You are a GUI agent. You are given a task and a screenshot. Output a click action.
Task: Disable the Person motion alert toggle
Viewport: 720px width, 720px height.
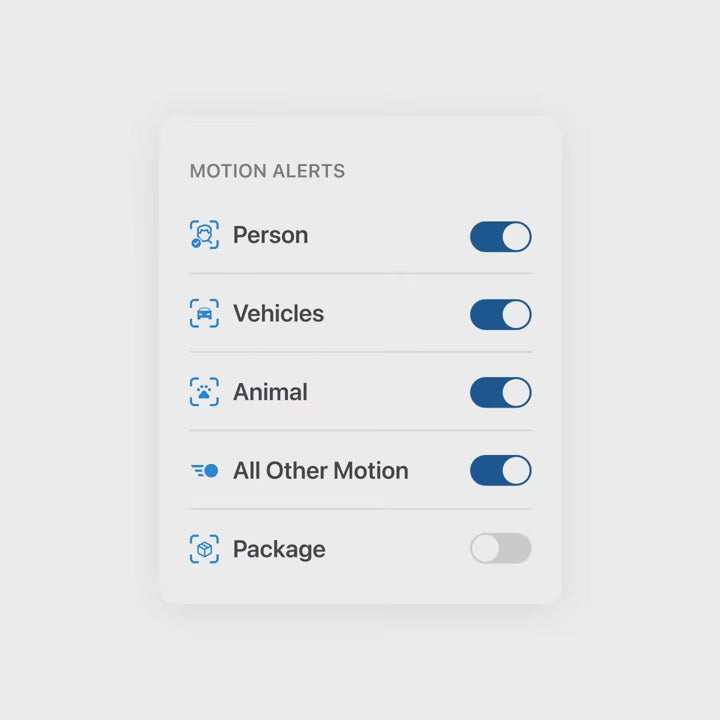coord(500,236)
